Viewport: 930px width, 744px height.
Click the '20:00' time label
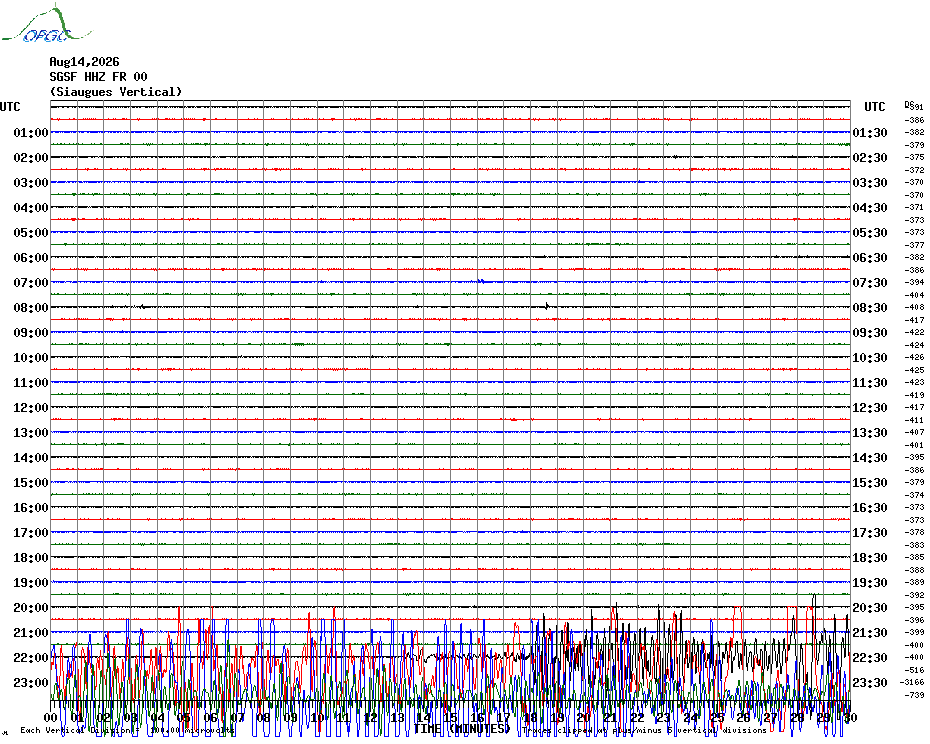(31, 608)
